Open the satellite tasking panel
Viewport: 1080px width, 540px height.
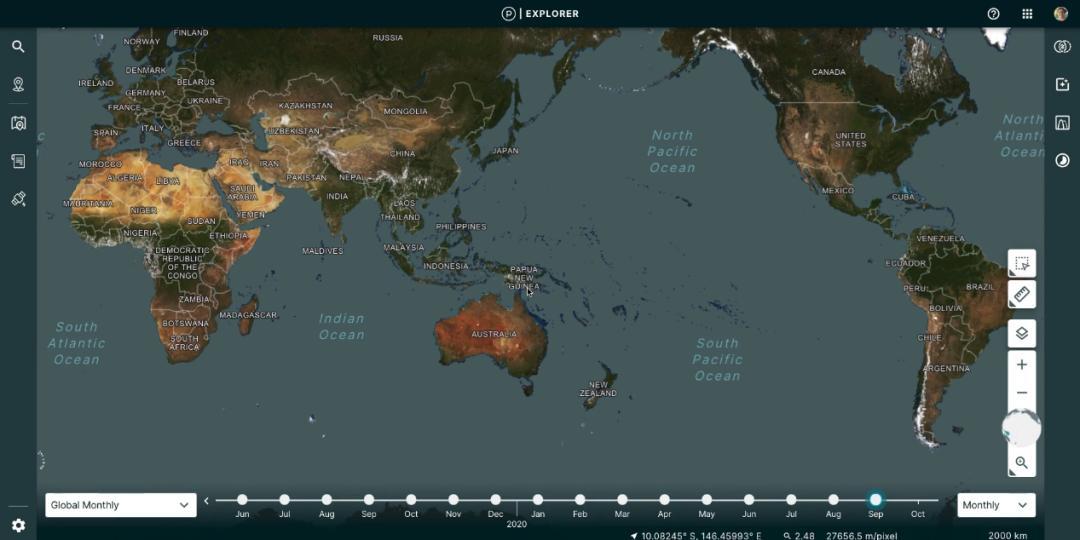pyautogui.click(x=18, y=199)
